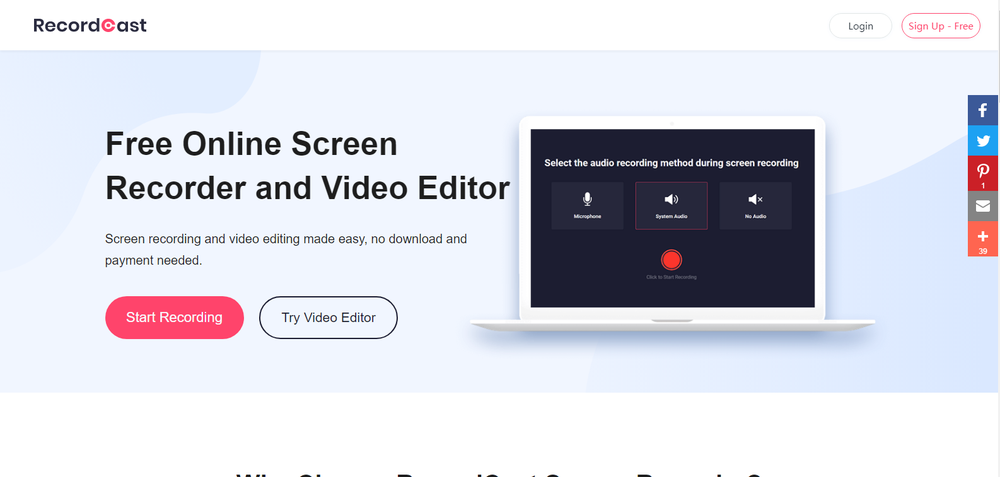
Task: Select the No Audio option
Action: 756,206
